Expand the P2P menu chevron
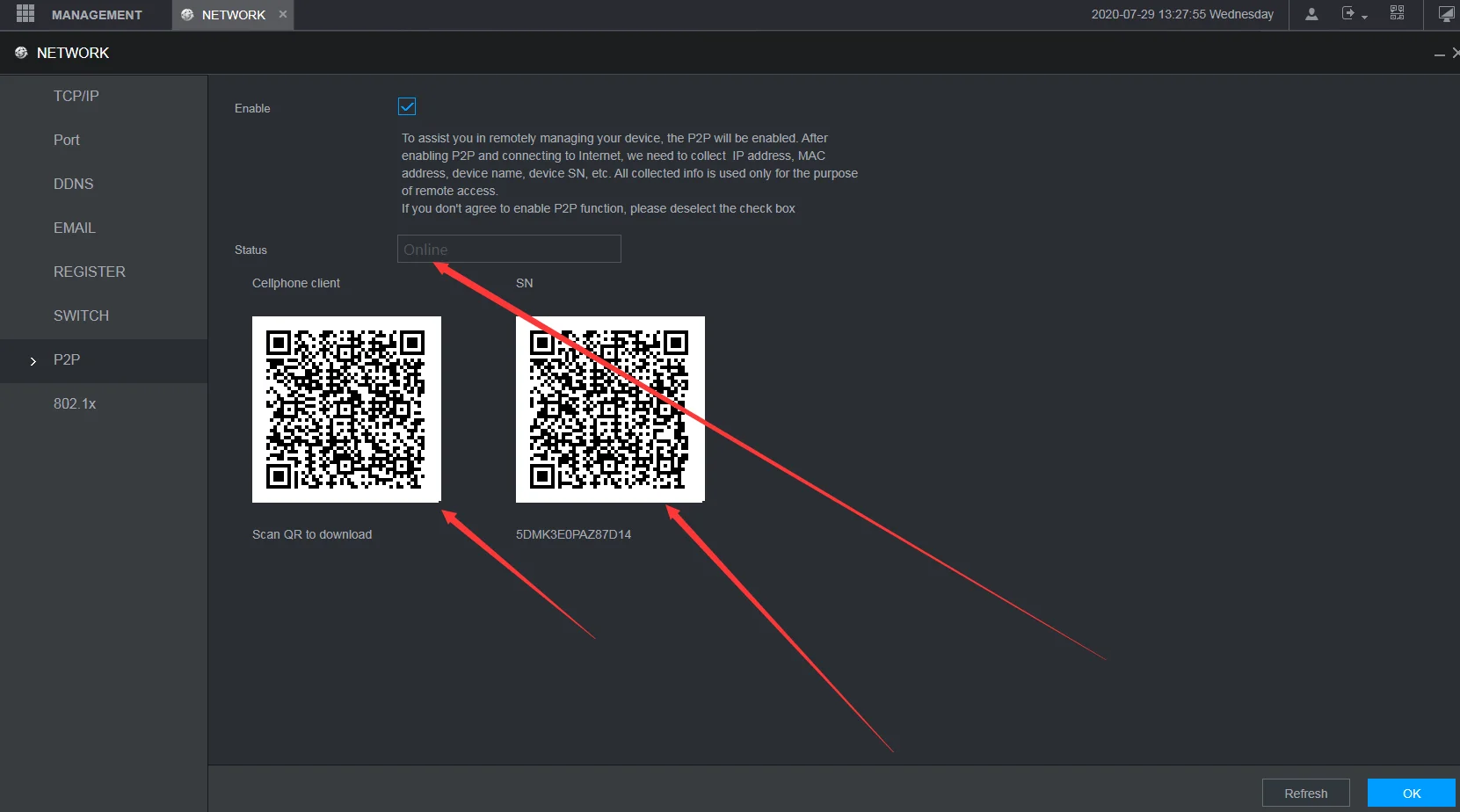This screenshot has height=812, width=1460. 33,361
